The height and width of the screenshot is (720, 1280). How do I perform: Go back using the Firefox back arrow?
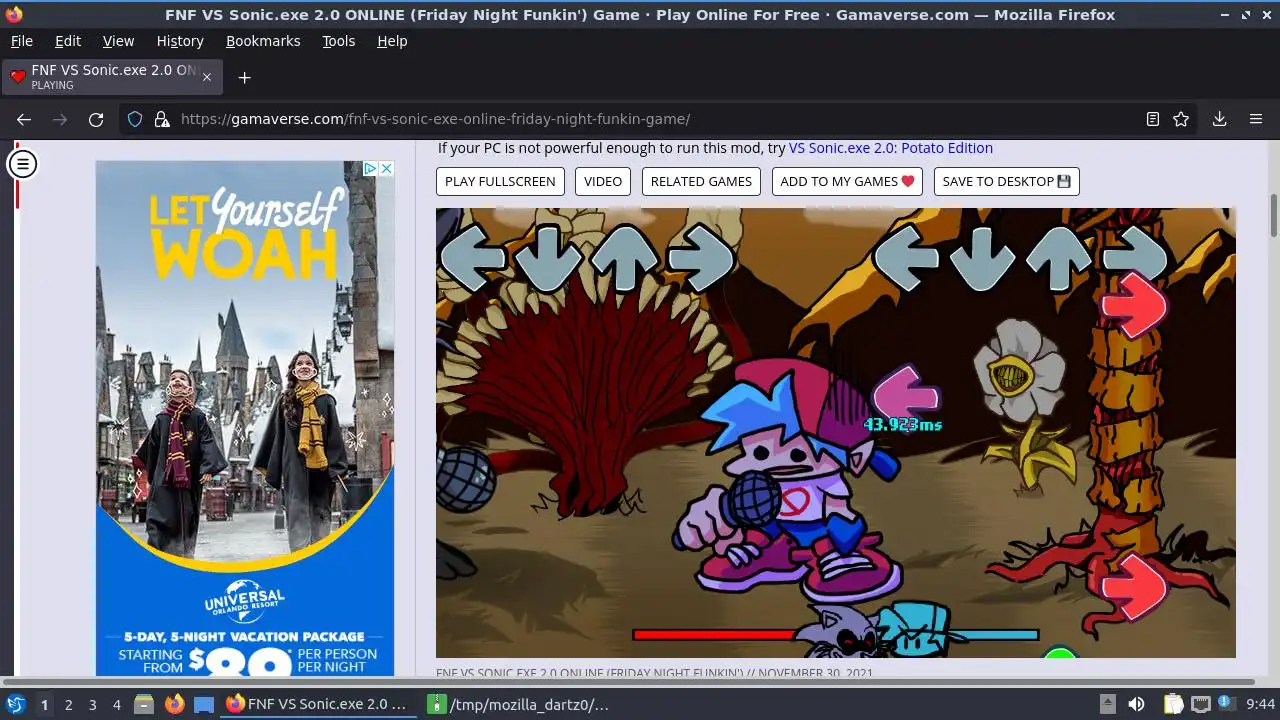pyautogui.click(x=24, y=119)
